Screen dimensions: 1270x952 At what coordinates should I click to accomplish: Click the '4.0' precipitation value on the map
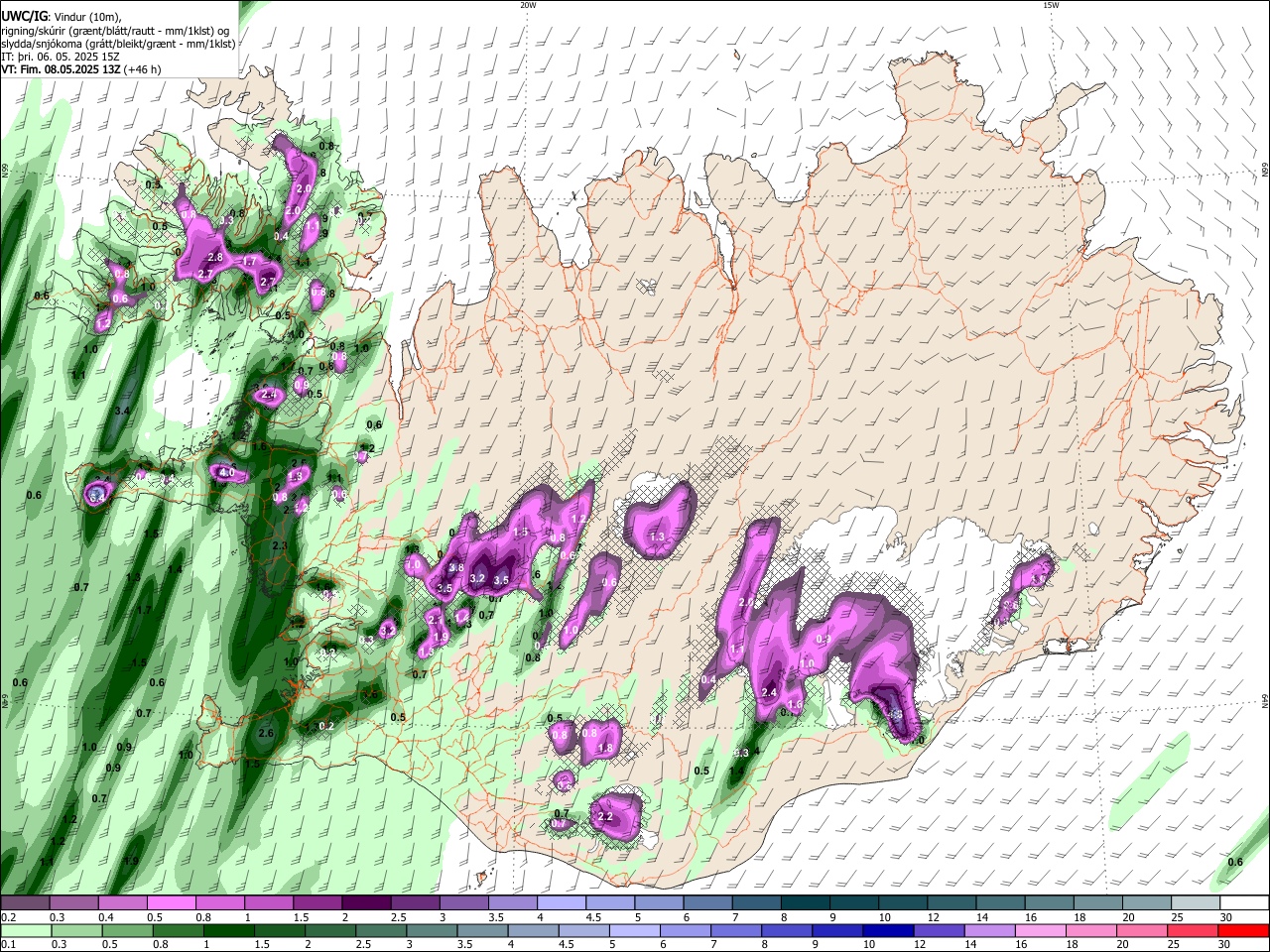coord(226,473)
